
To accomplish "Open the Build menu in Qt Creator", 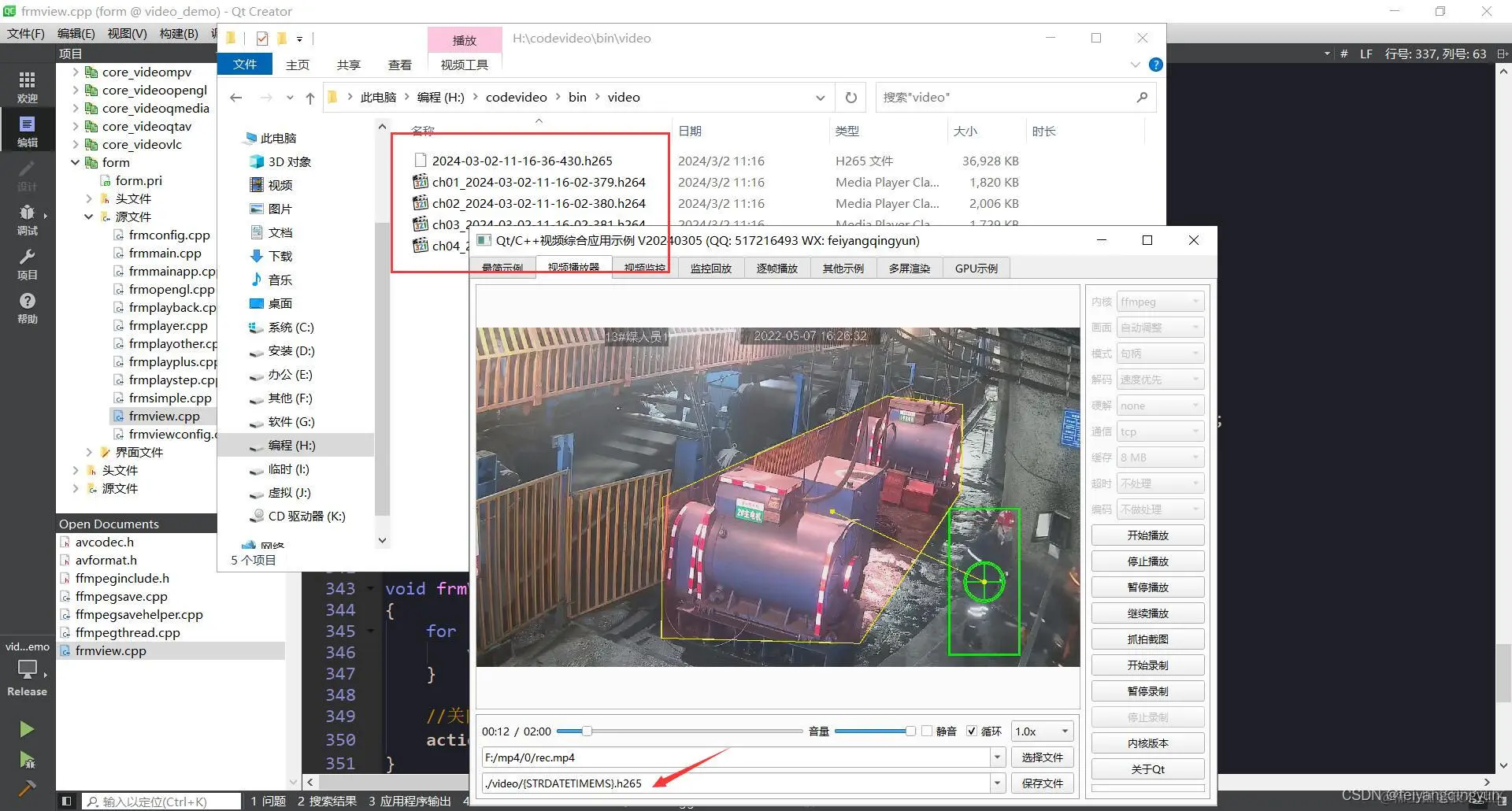I will (x=179, y=33).
